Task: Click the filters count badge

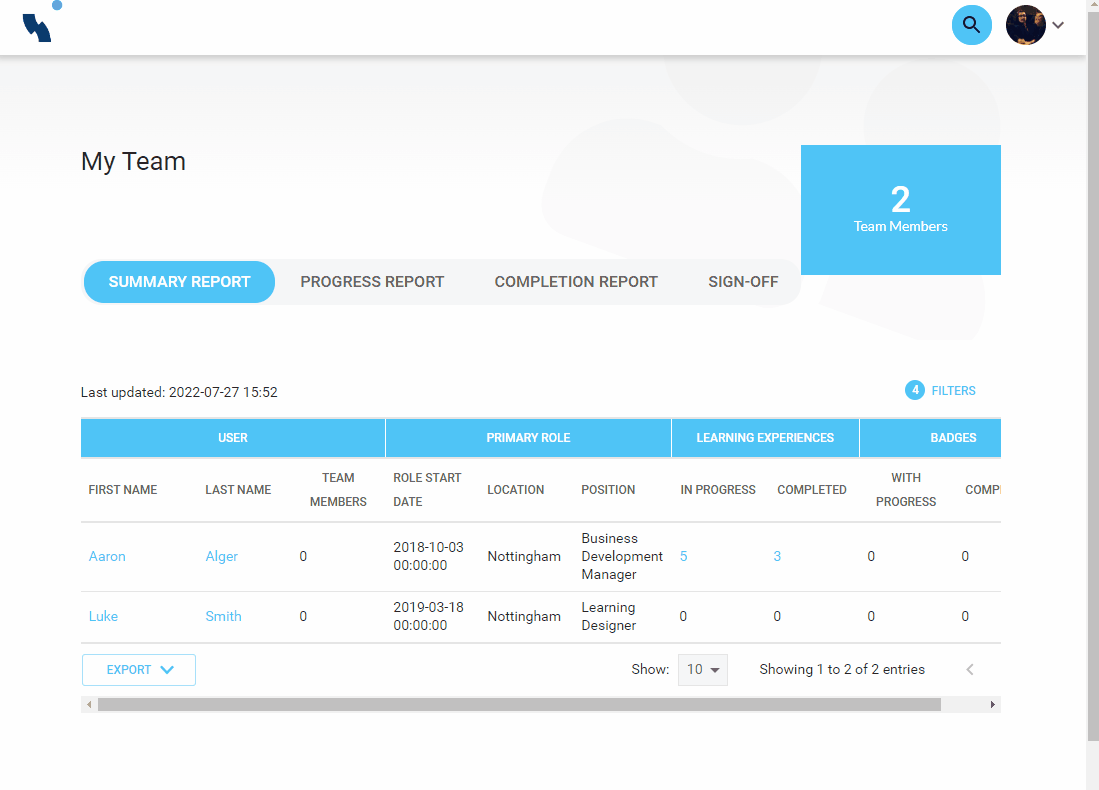Action: pyautogui.click(x=914, y=391)
